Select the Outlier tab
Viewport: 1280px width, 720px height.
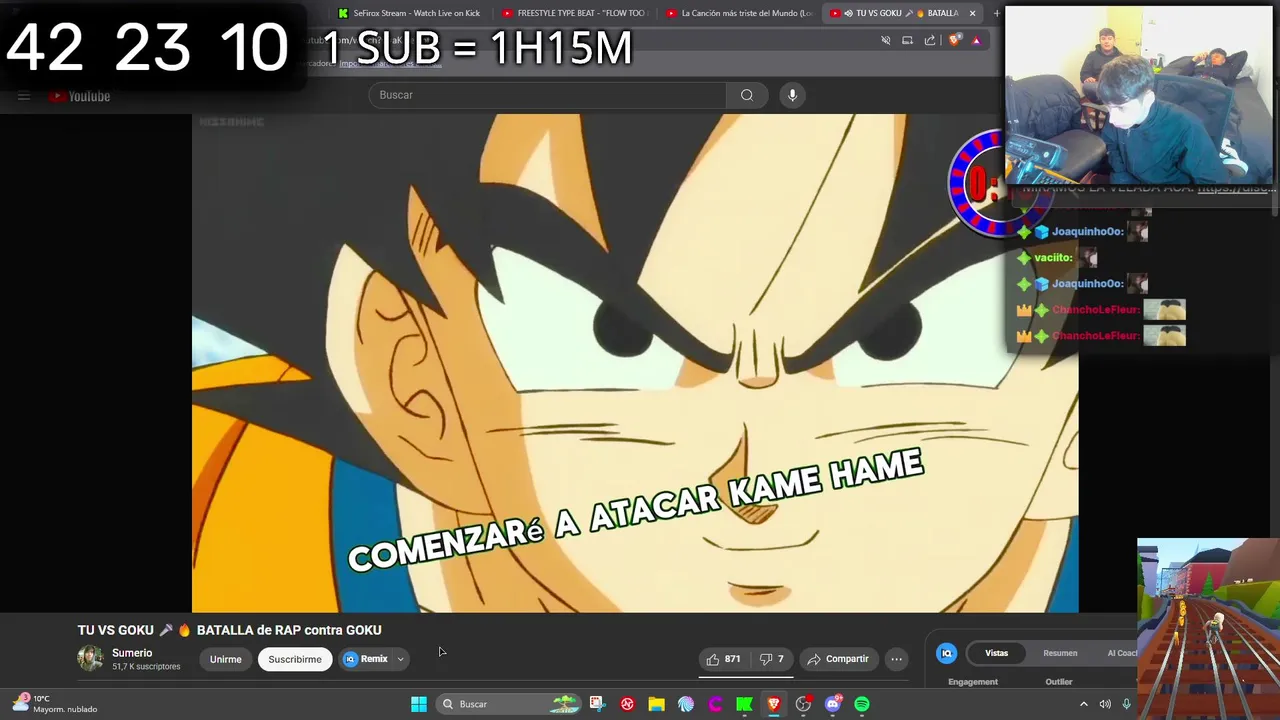click(1059, 682)
